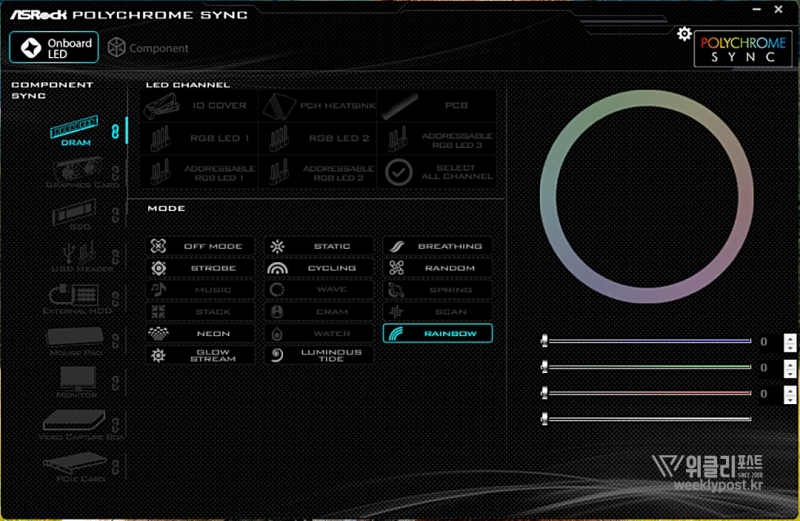Set lighting to Breathing mode

tap(438, 246)
